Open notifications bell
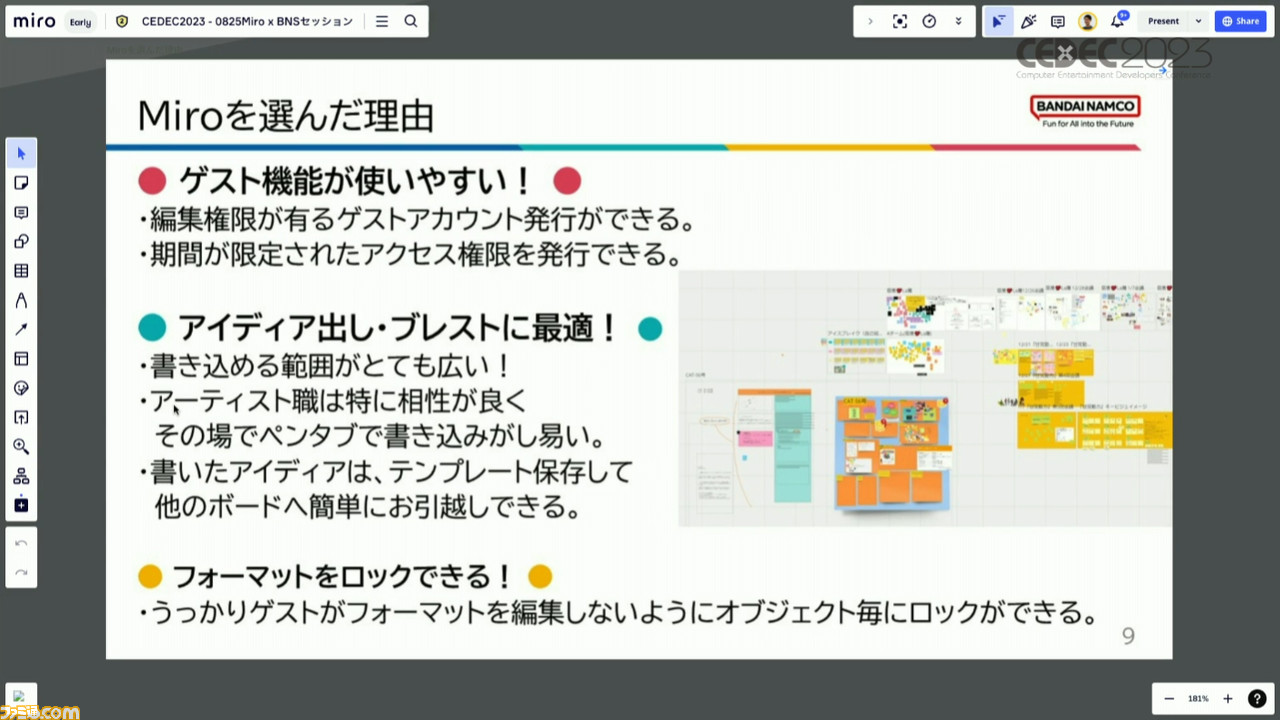Viewport: 1280px width, 720px height. 1117,21
